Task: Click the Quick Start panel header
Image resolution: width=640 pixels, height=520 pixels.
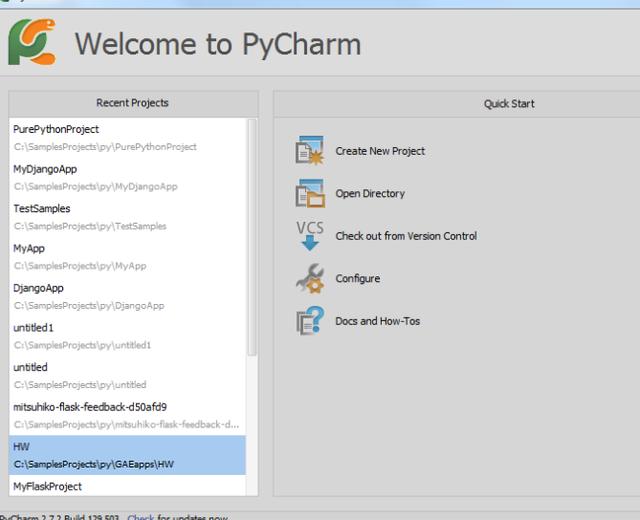Action: (x=456, y=104)
